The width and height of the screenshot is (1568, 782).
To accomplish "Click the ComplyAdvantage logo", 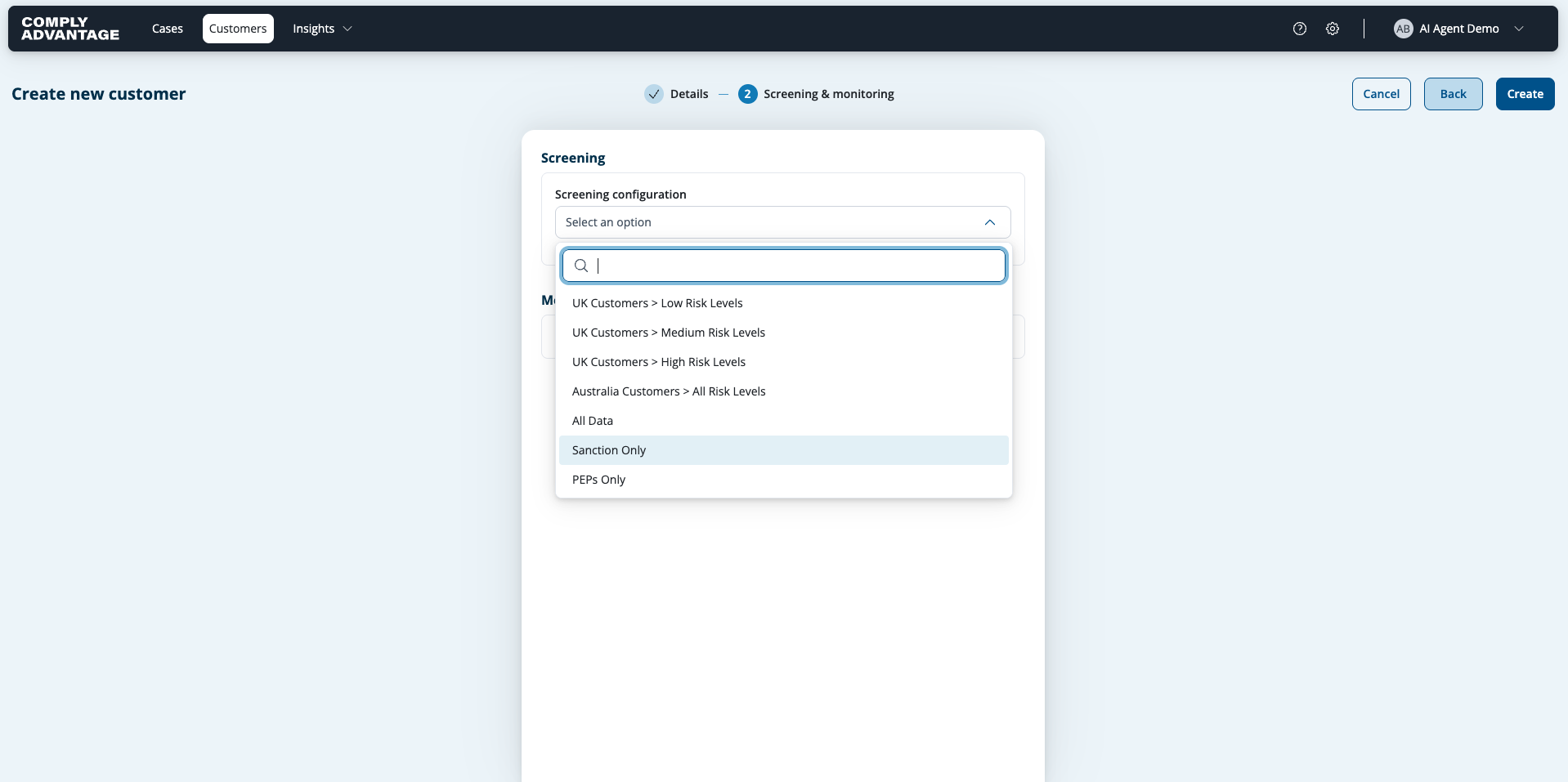I will point(70,29).
